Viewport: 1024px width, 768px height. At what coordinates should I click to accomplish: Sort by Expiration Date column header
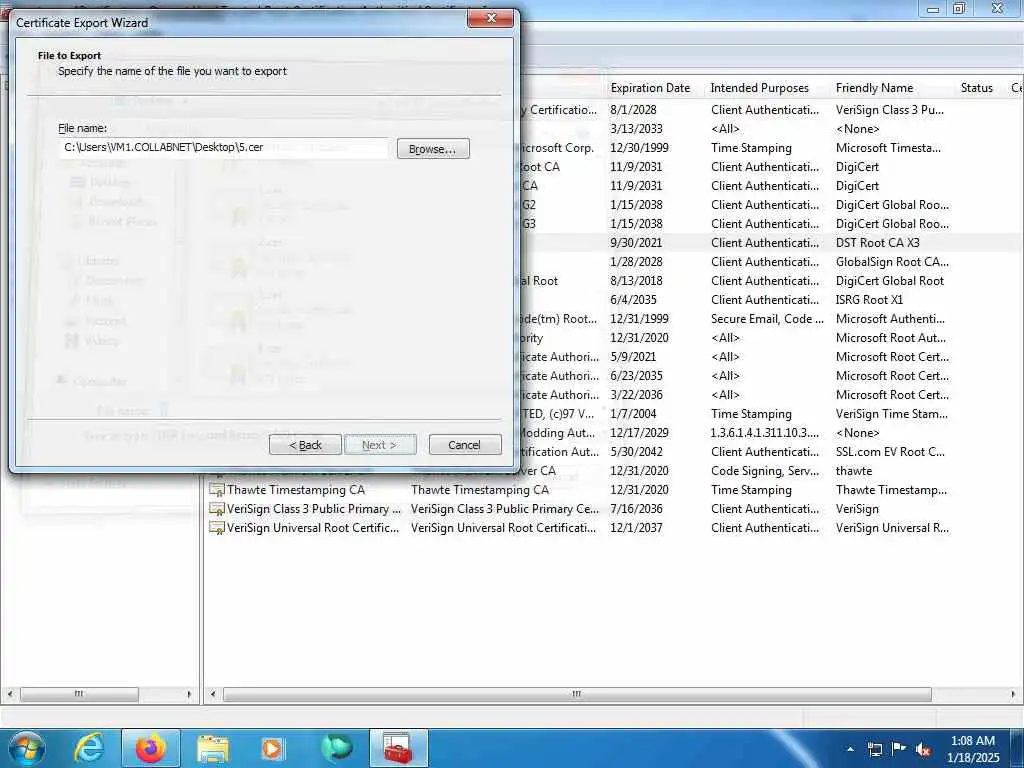click(650, 88)
